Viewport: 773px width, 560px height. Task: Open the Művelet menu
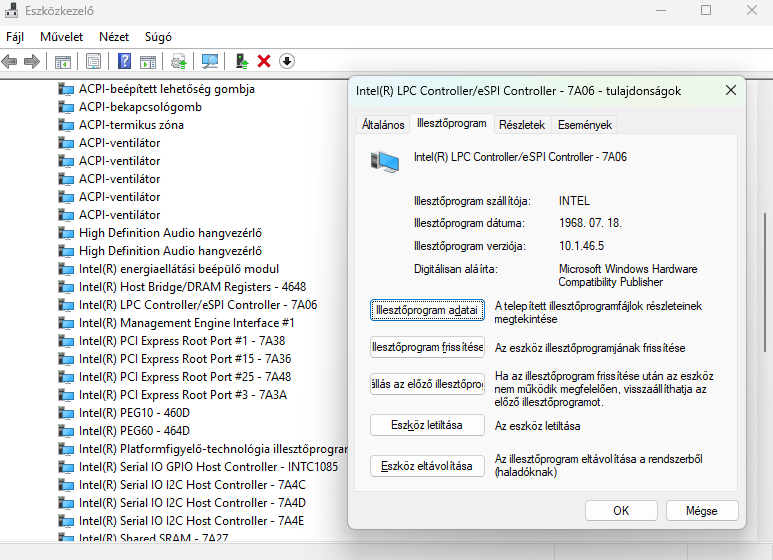tap(62, 37)
